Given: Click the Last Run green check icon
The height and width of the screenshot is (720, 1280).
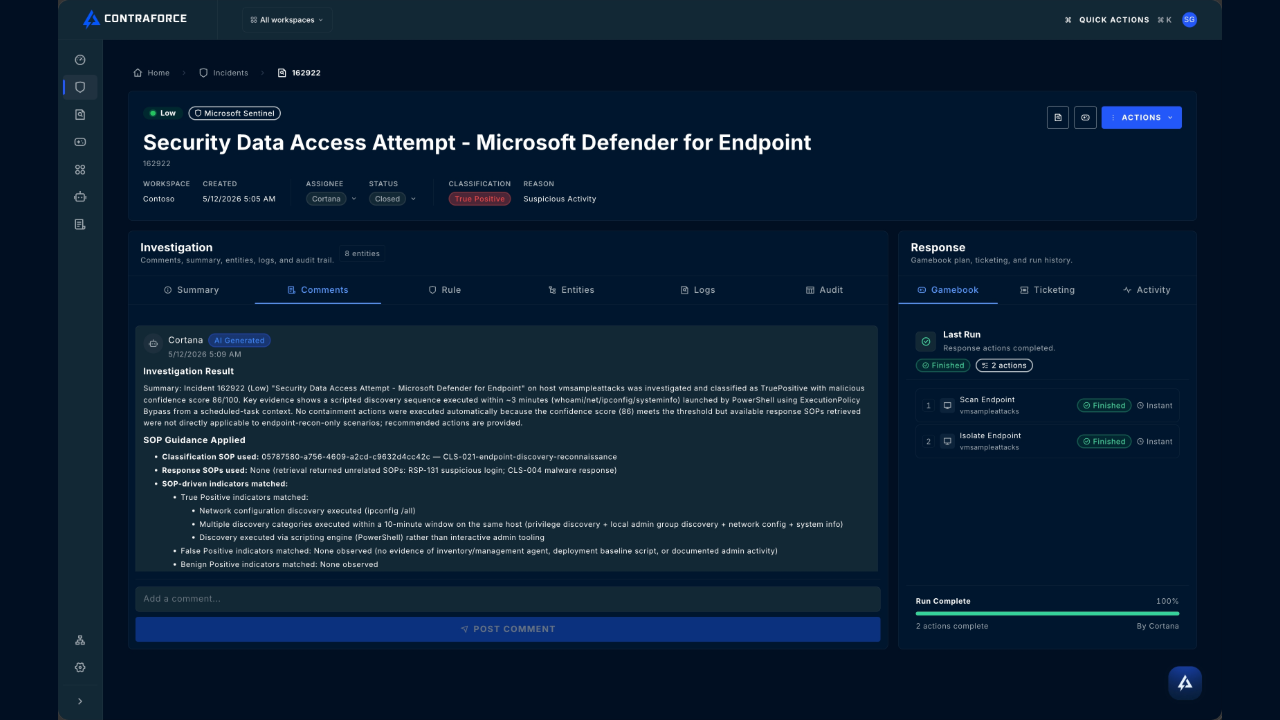Looking at the screenshot, I should pos(926,341).
